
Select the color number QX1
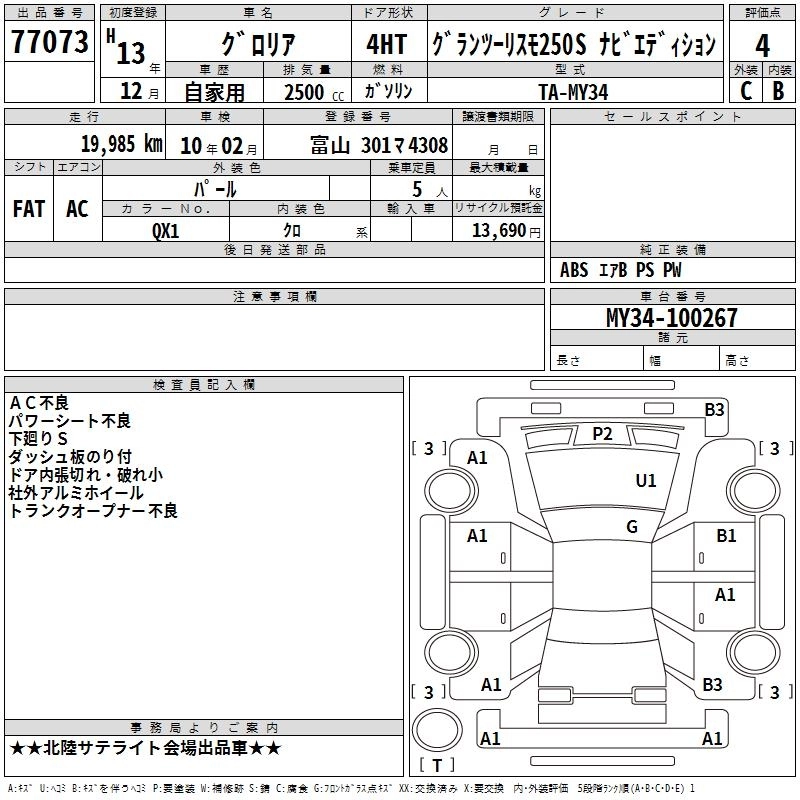tap(165, 231)
